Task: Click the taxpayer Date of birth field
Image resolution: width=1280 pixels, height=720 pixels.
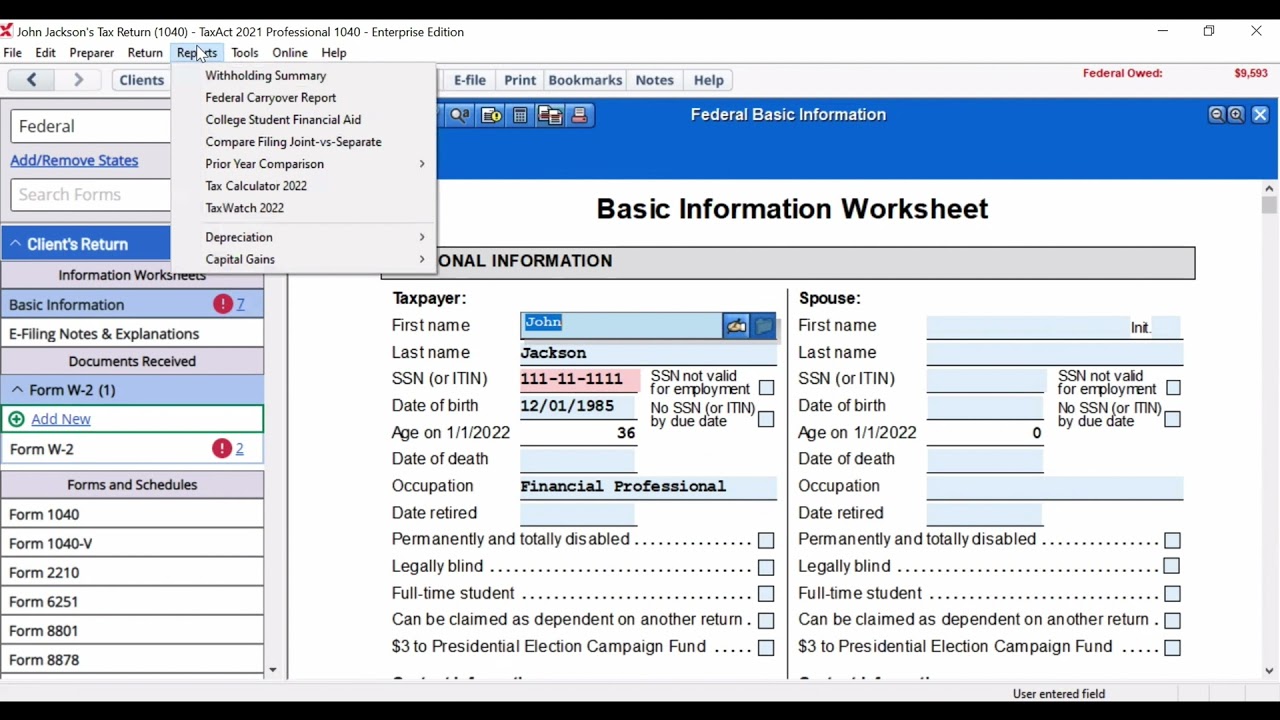Action: pyautogui.click(x=578, y=406)
